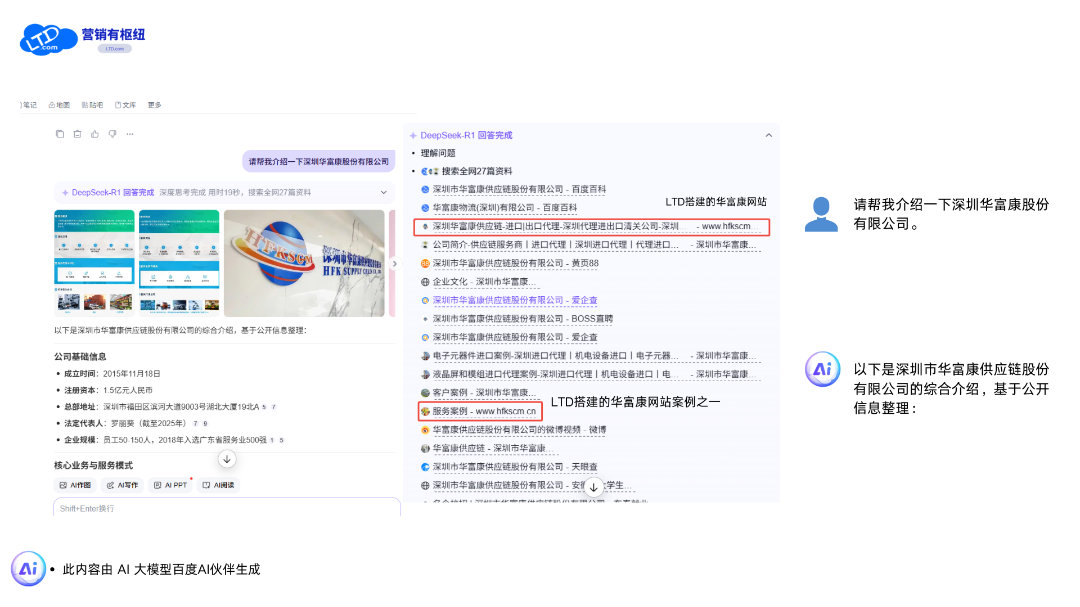Click the AI PPT button
Viewport: 1080px width, 607px height.
pos(170,485)
